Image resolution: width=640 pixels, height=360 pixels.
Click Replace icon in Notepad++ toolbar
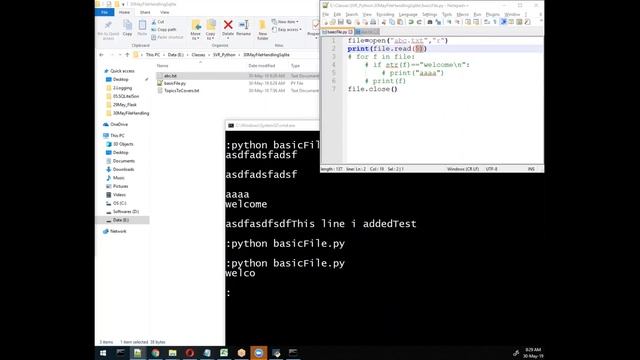pyautogui.click(x=438, y=22)
